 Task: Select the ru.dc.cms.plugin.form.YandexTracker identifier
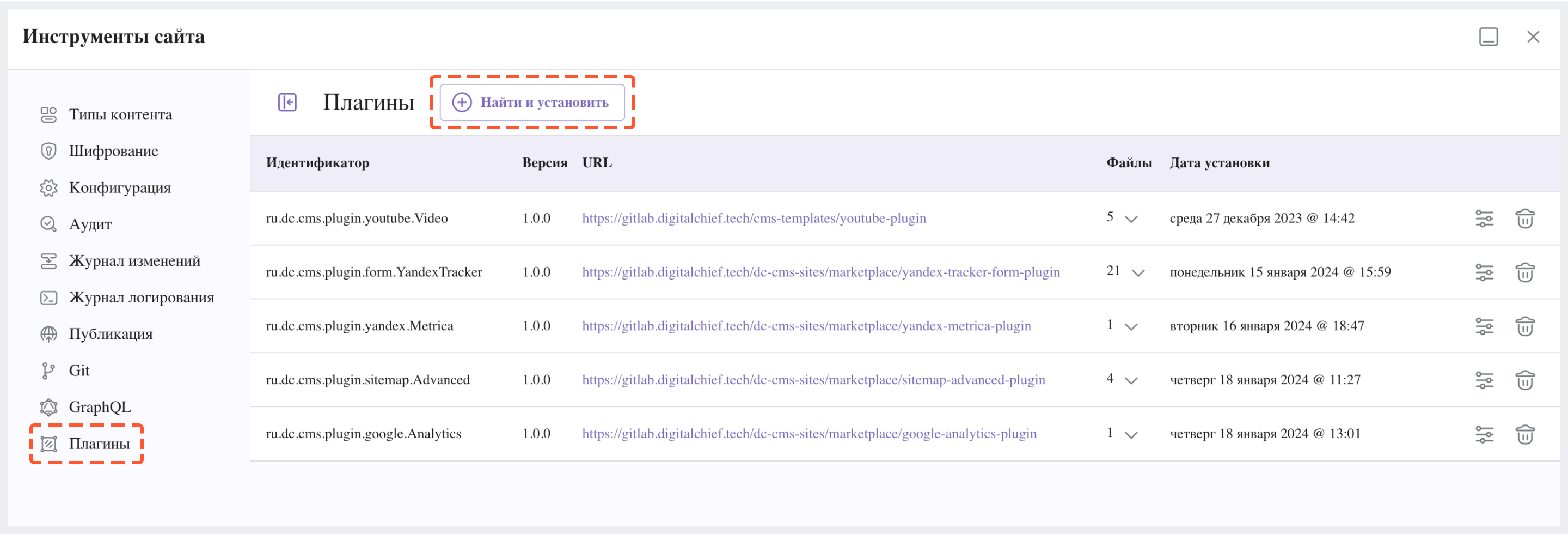(373, 272)
